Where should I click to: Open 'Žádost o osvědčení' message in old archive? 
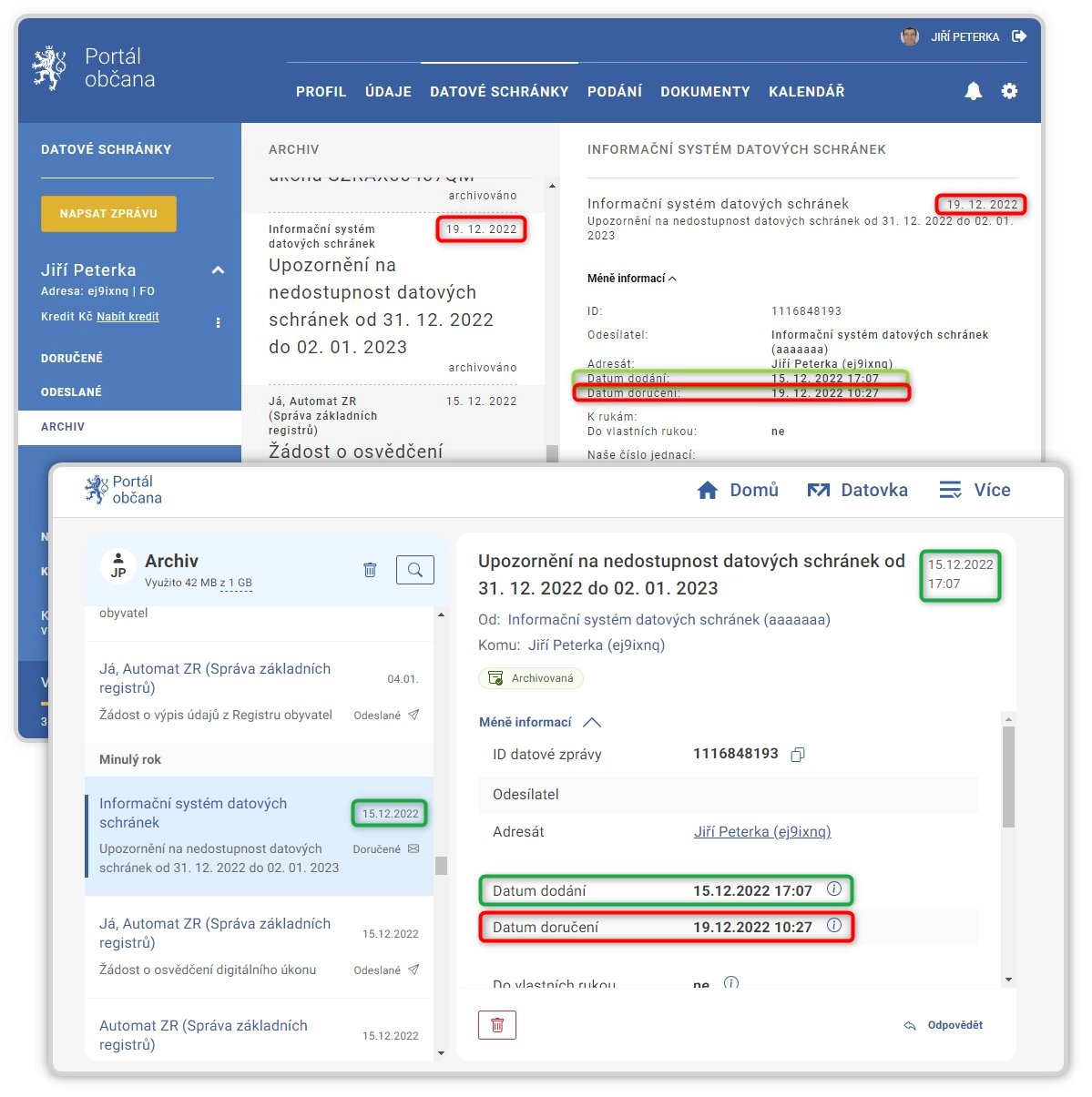(x=393, y=425)
